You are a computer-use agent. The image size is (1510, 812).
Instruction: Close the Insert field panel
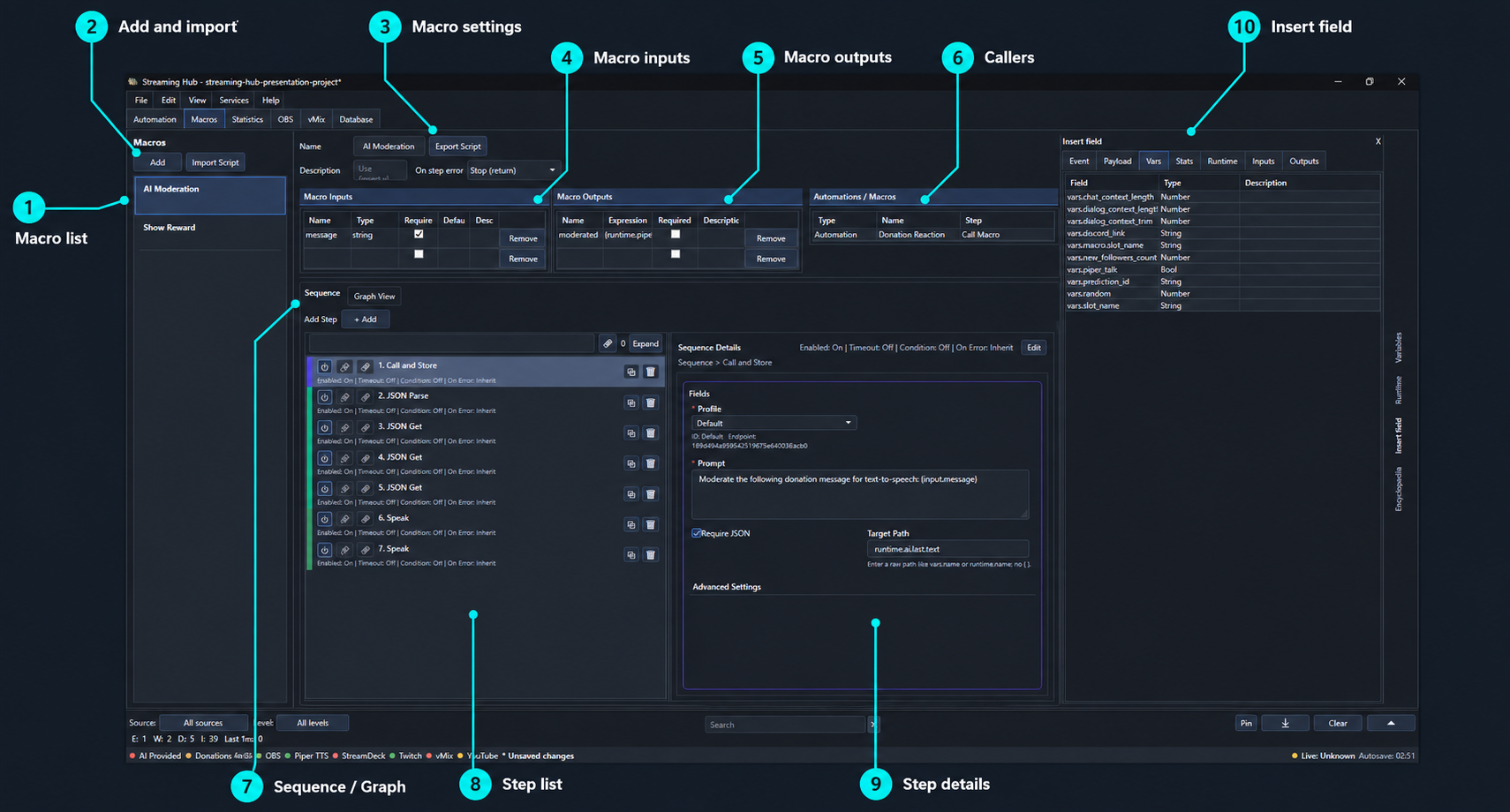(x=1378, y=141)
